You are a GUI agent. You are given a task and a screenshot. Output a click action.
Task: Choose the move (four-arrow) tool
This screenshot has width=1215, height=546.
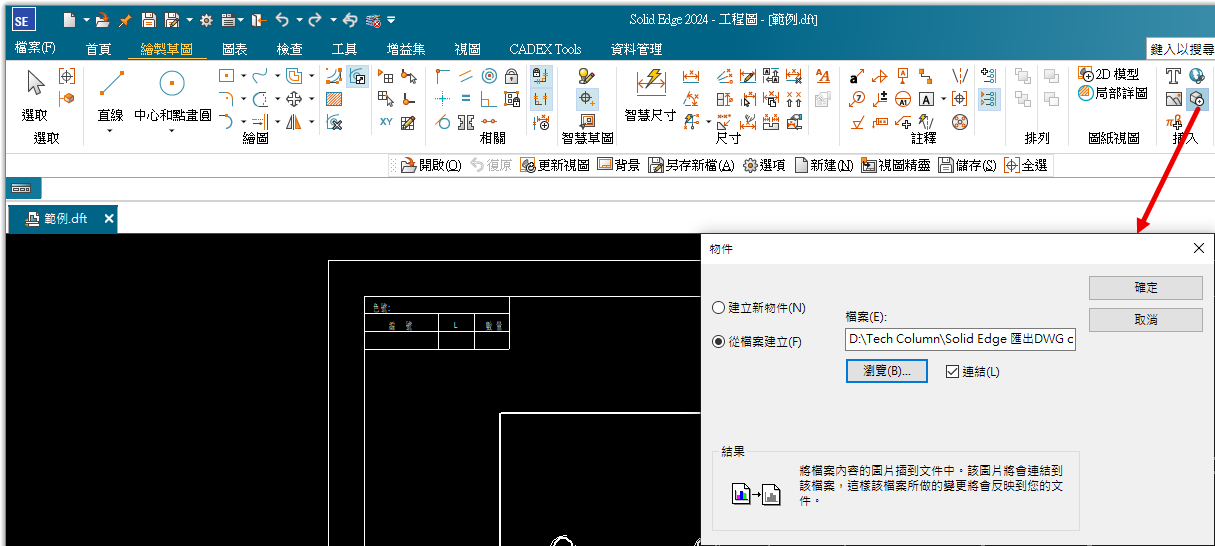[294, 98]
